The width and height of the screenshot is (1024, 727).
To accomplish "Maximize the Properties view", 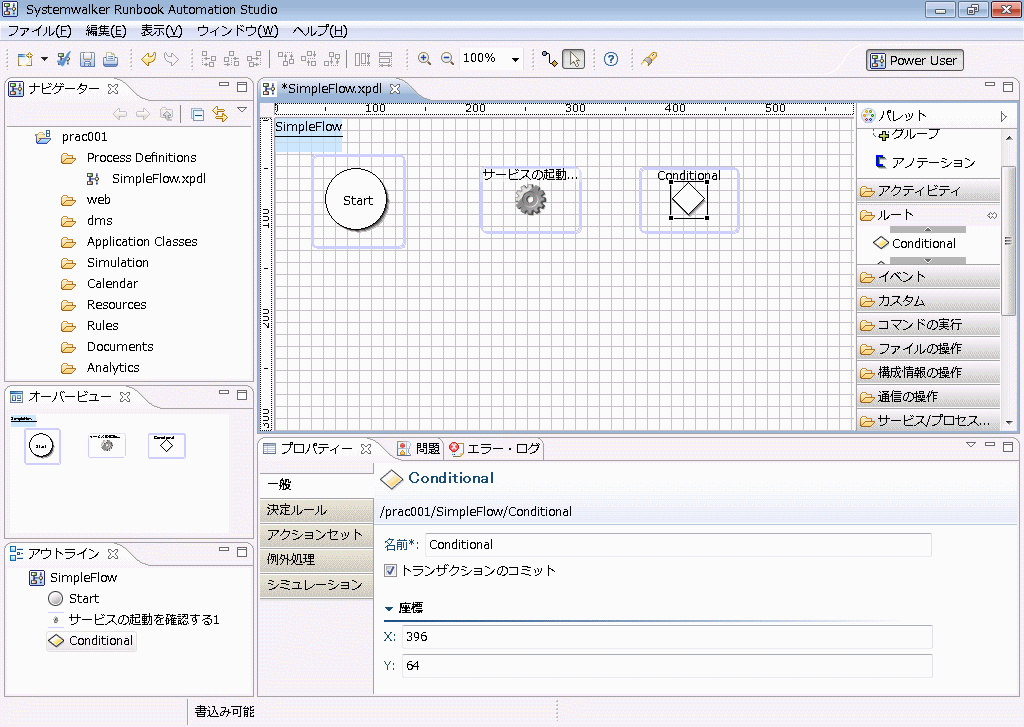I will (1008, 446).
